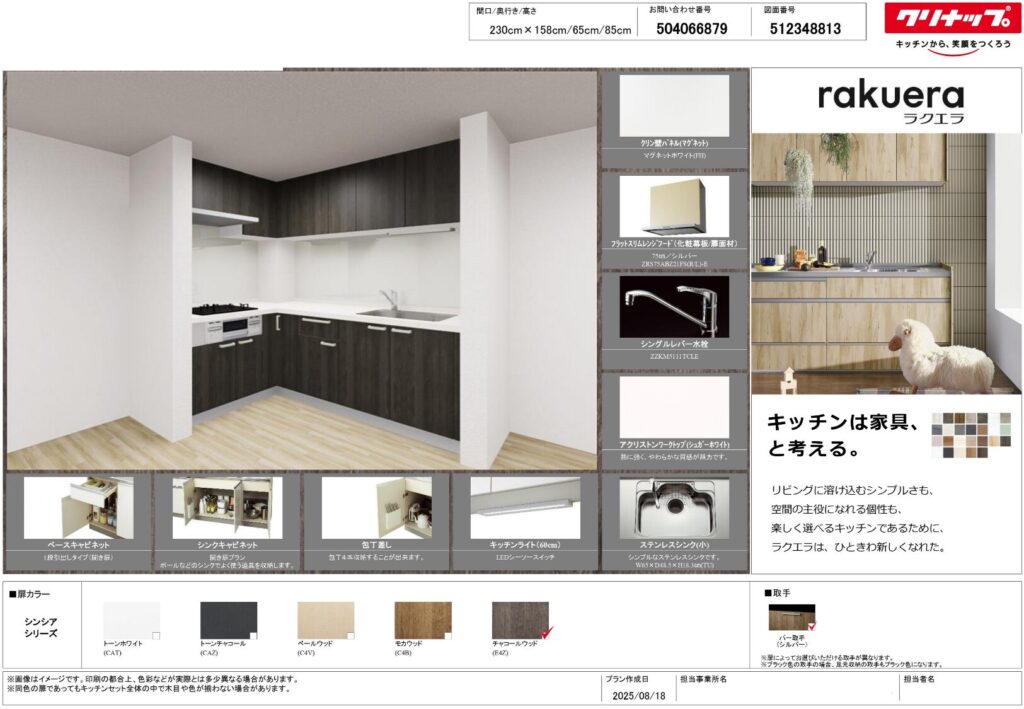Viewport: 1024px width, 709px height.
Task: Check the Tone Charcoal (CAZ) checkbox
Action: coord(252,635)
